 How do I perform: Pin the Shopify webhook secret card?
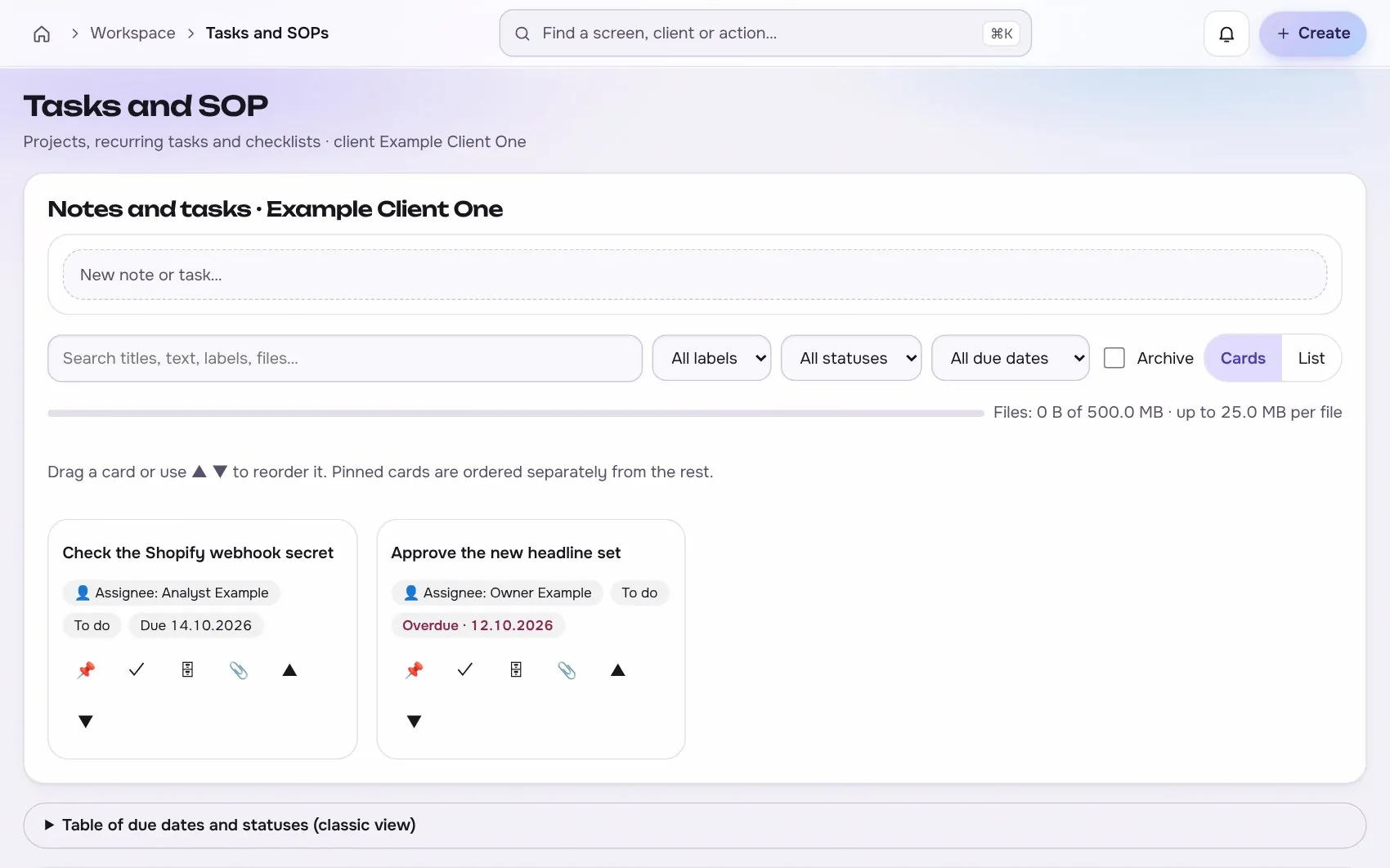pyautogui.click(x=86, y=670)
